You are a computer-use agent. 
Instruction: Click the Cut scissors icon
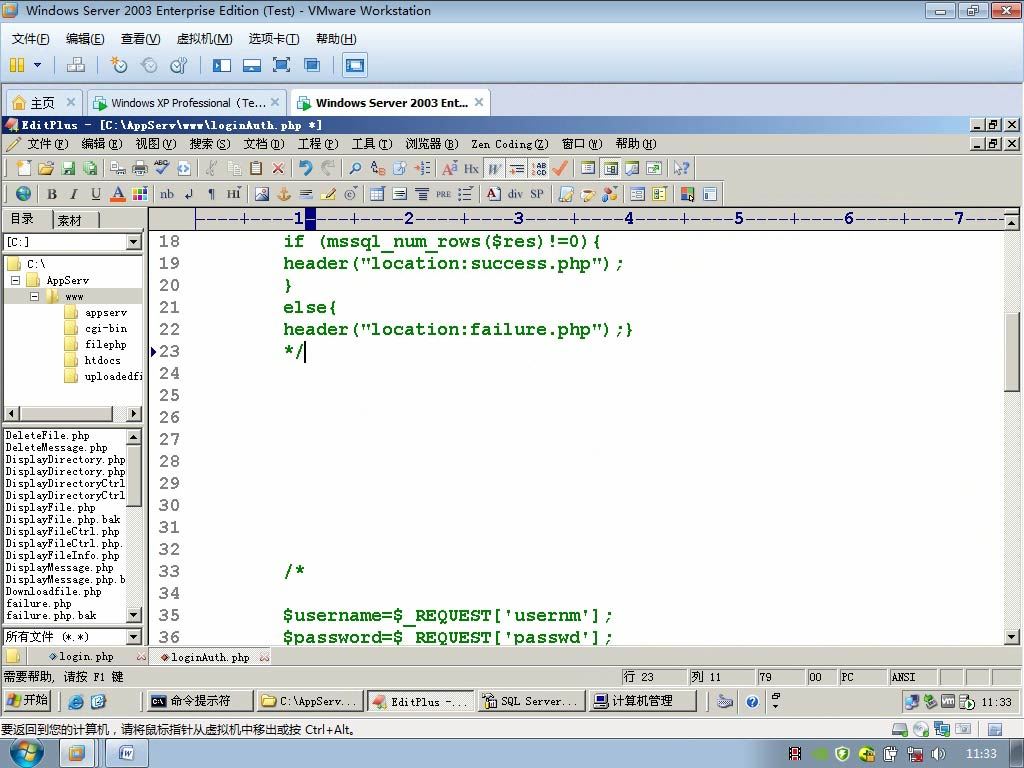(x=211, y=168)
